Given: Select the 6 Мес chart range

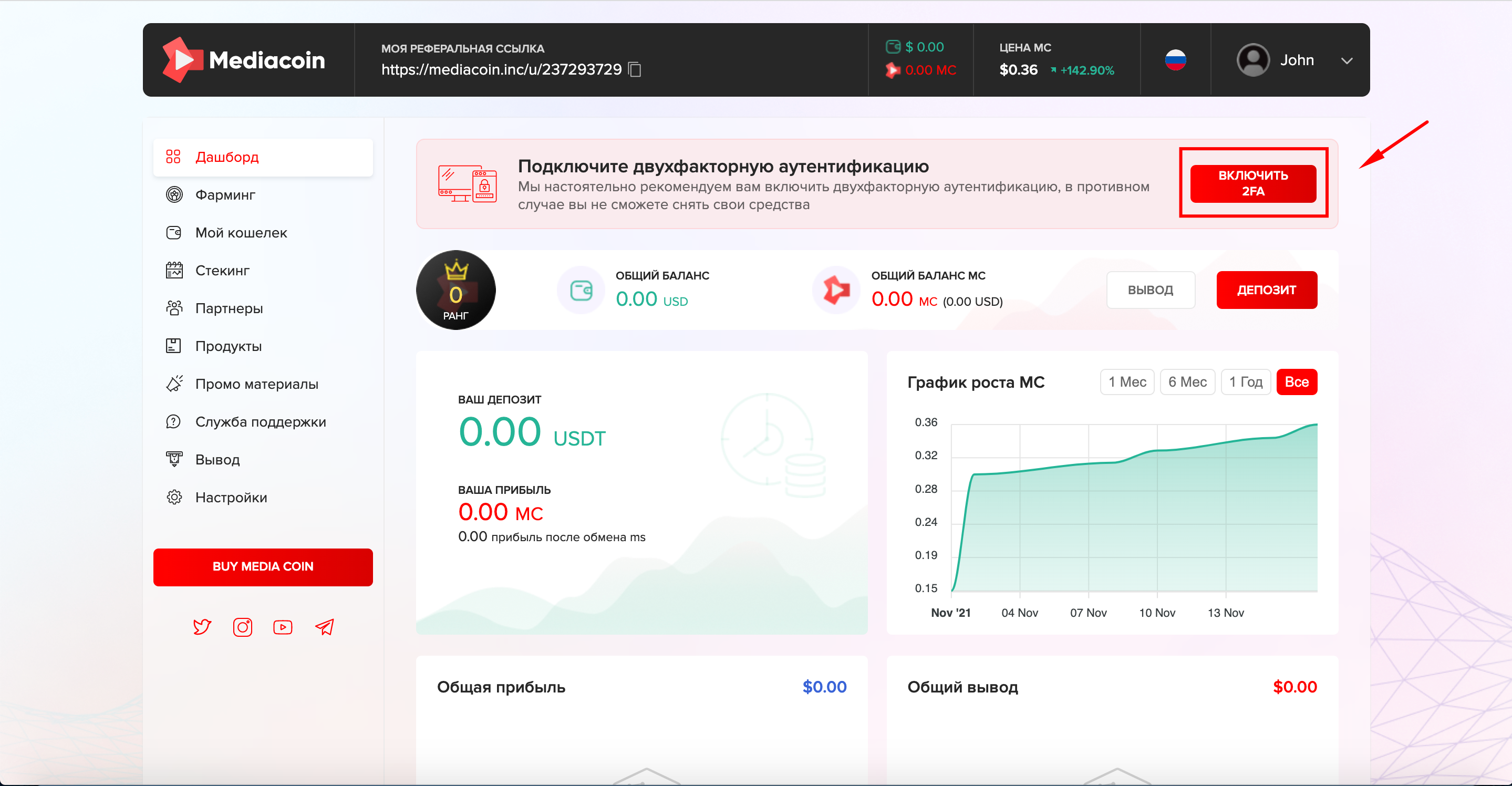Looking at the screenshot, I should pos(1187,382).
